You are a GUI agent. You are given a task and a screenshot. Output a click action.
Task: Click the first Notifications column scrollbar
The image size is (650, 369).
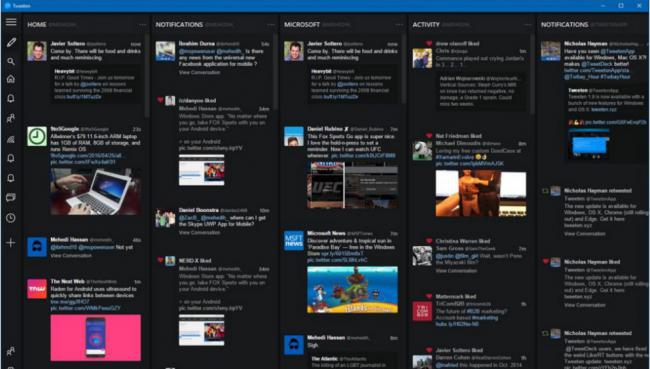tap(275, 73)
